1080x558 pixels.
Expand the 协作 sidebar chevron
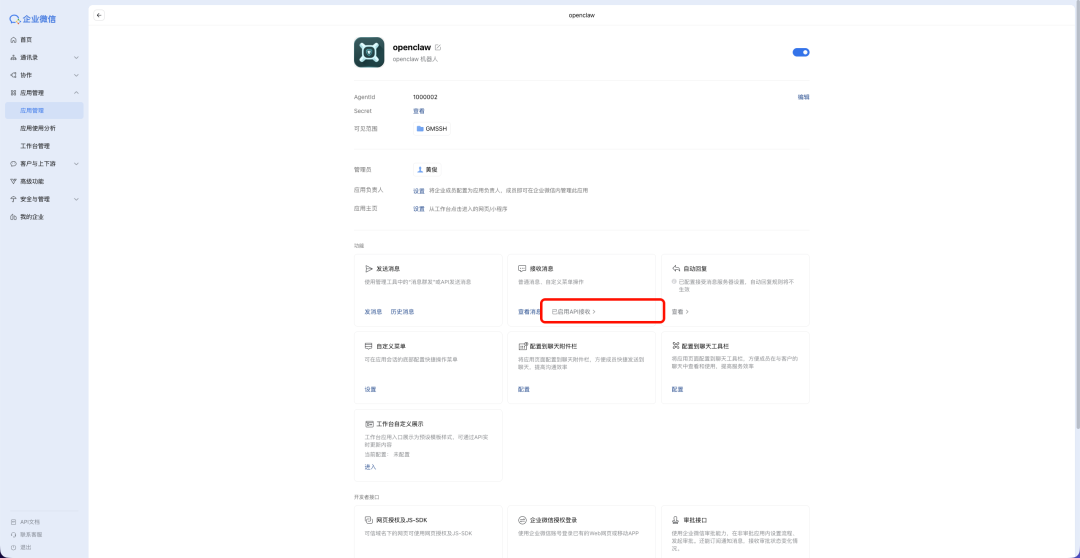[x=76, y=75]
